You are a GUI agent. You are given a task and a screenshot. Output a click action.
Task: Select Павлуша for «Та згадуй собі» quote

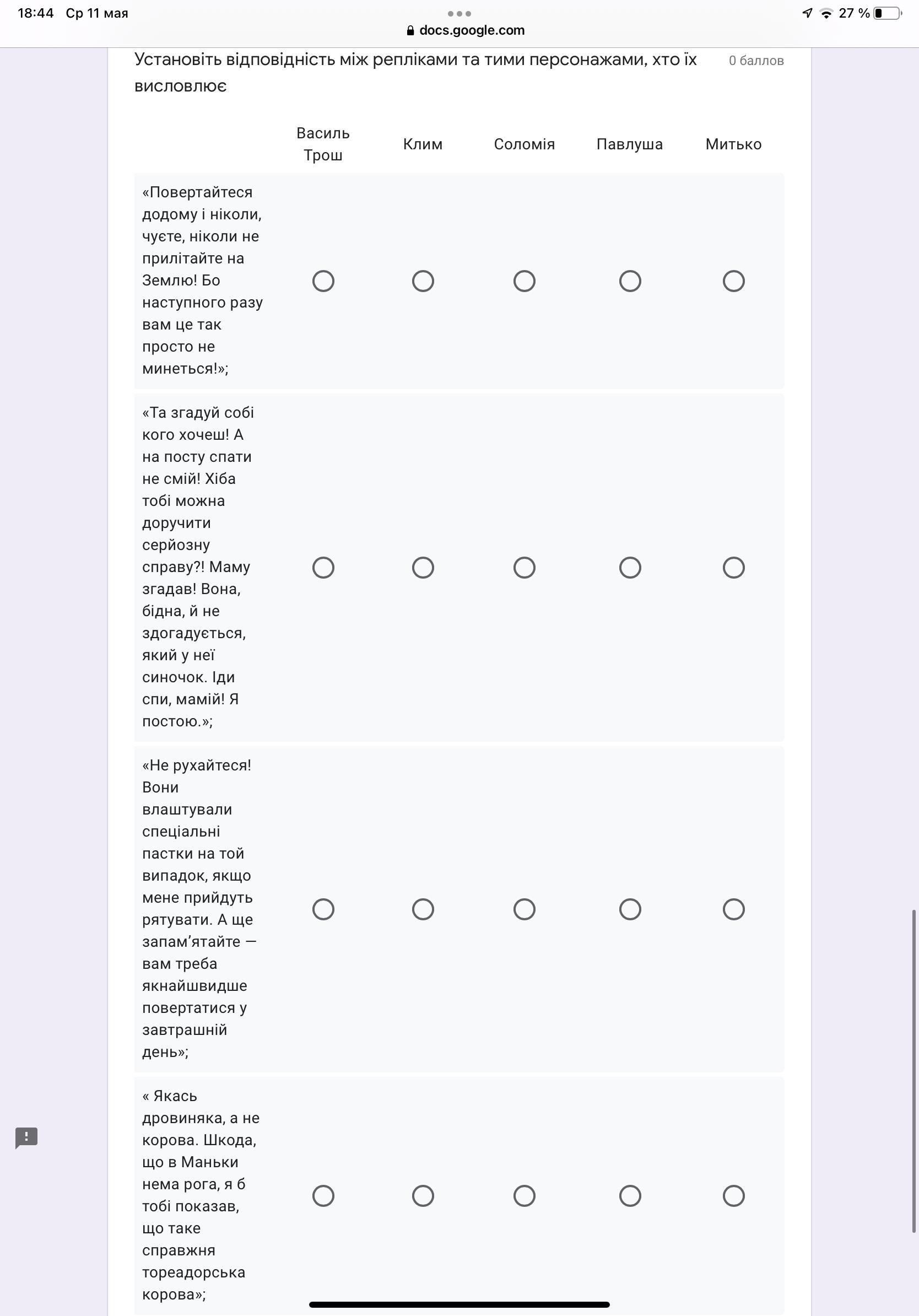pyautogui.click(x=630, y=568)
